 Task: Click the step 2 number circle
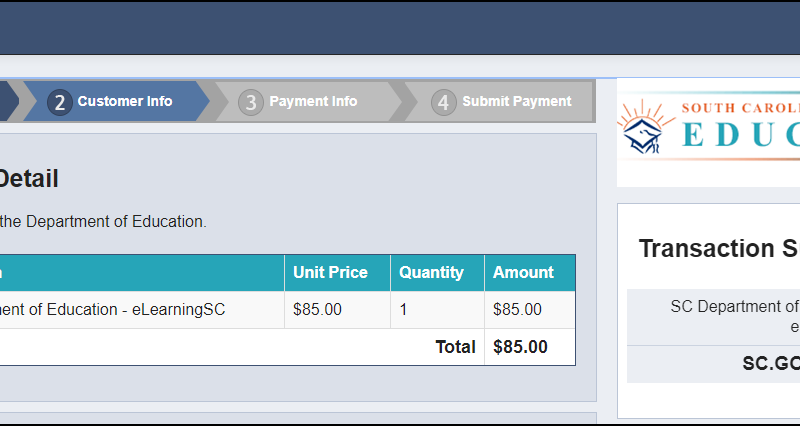(60, 102)
